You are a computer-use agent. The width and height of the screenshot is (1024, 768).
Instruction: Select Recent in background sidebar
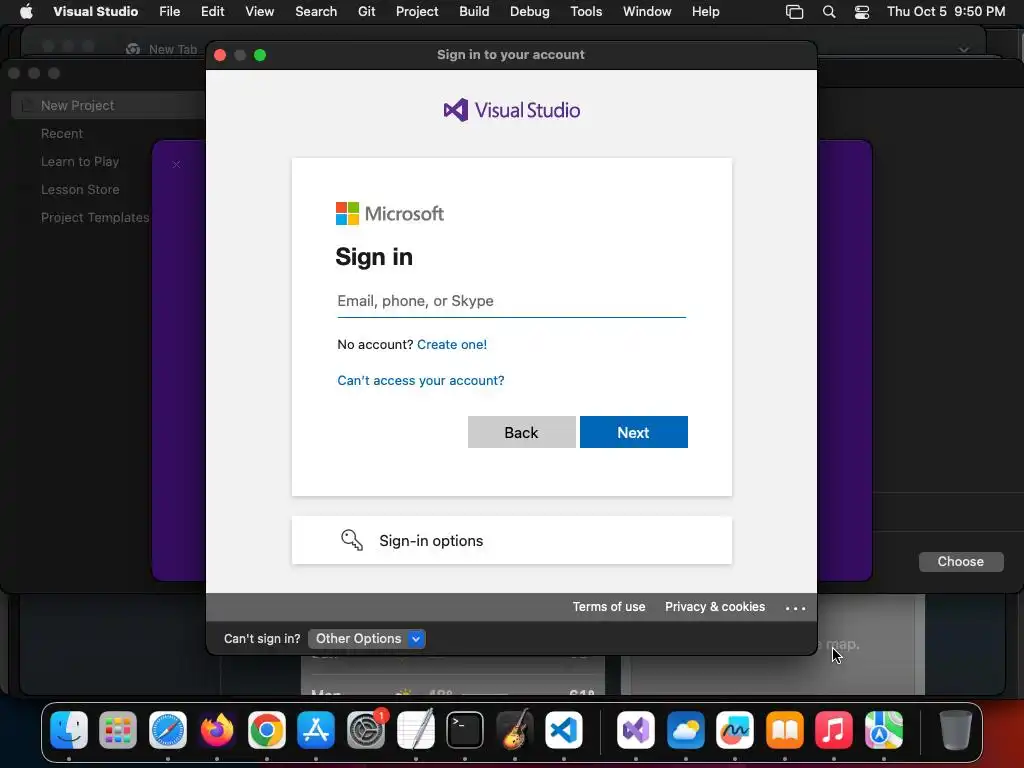[62, 133]
